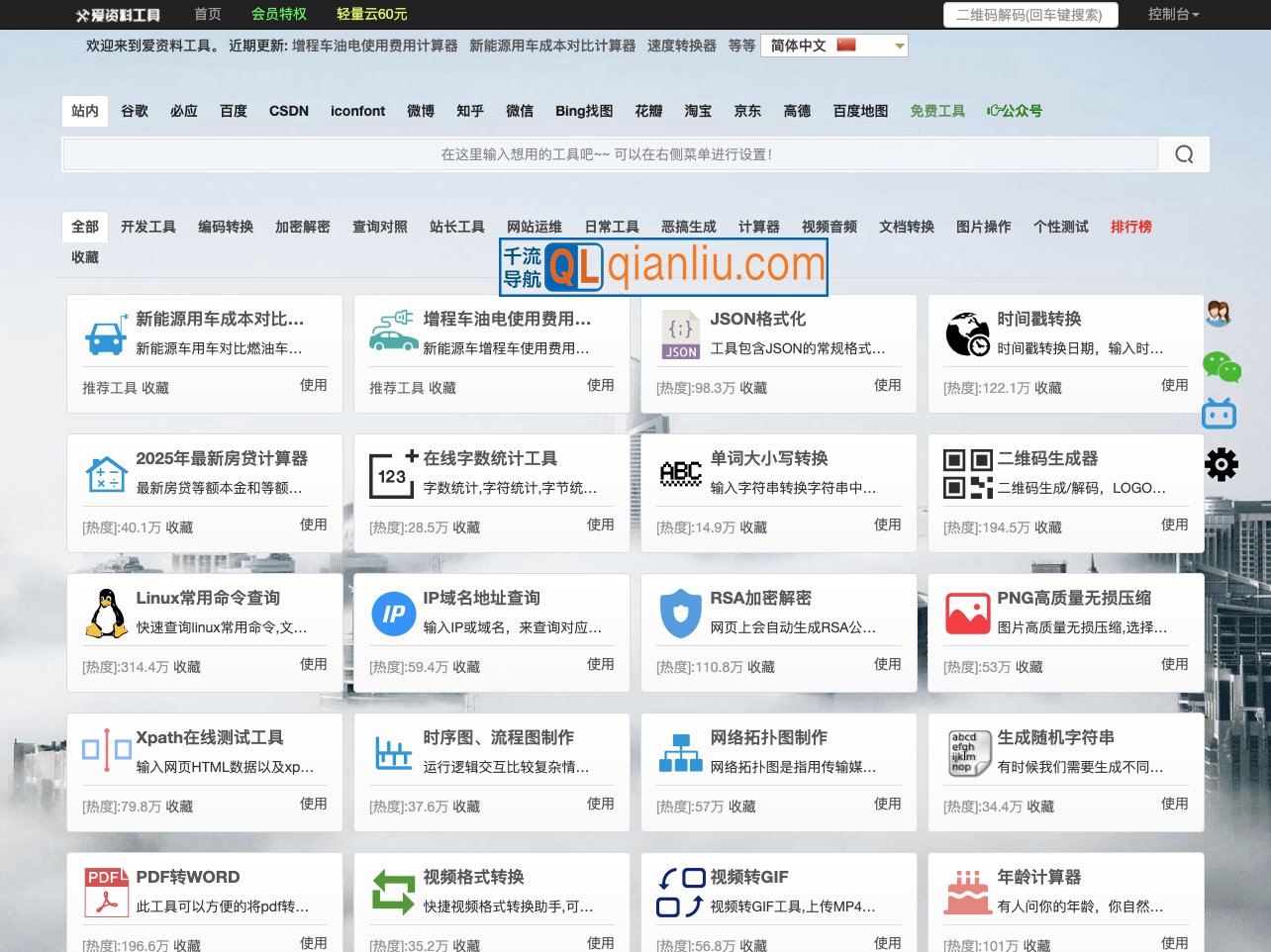The height and width of the screenshot is (952, 1271).
Task: Click 使用 on the JSON格式化 card
Action: 888,385
